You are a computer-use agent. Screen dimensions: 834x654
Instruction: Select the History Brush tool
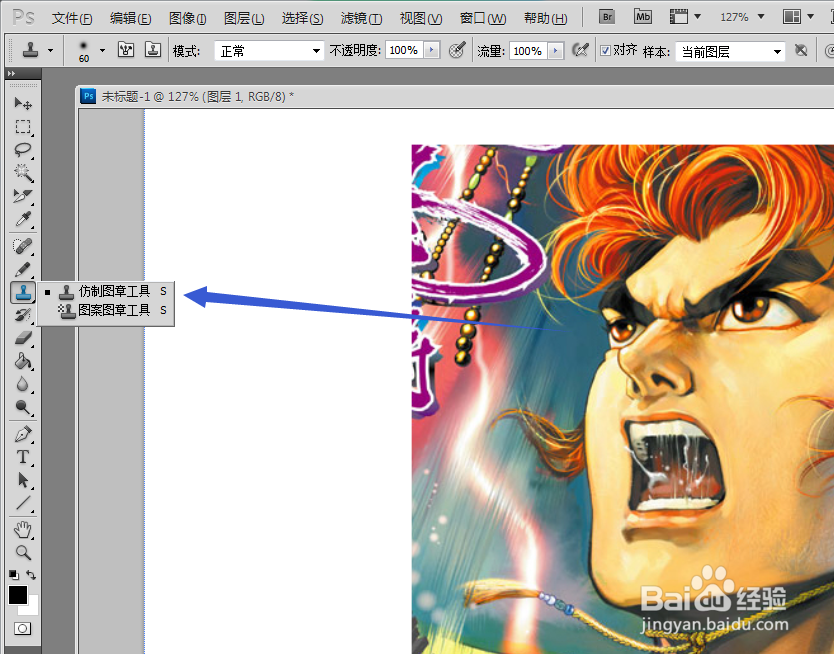tap(23, 315)
